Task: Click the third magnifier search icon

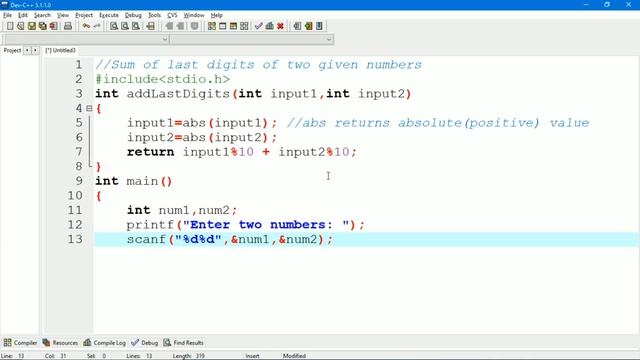Action: pos(136,26)
